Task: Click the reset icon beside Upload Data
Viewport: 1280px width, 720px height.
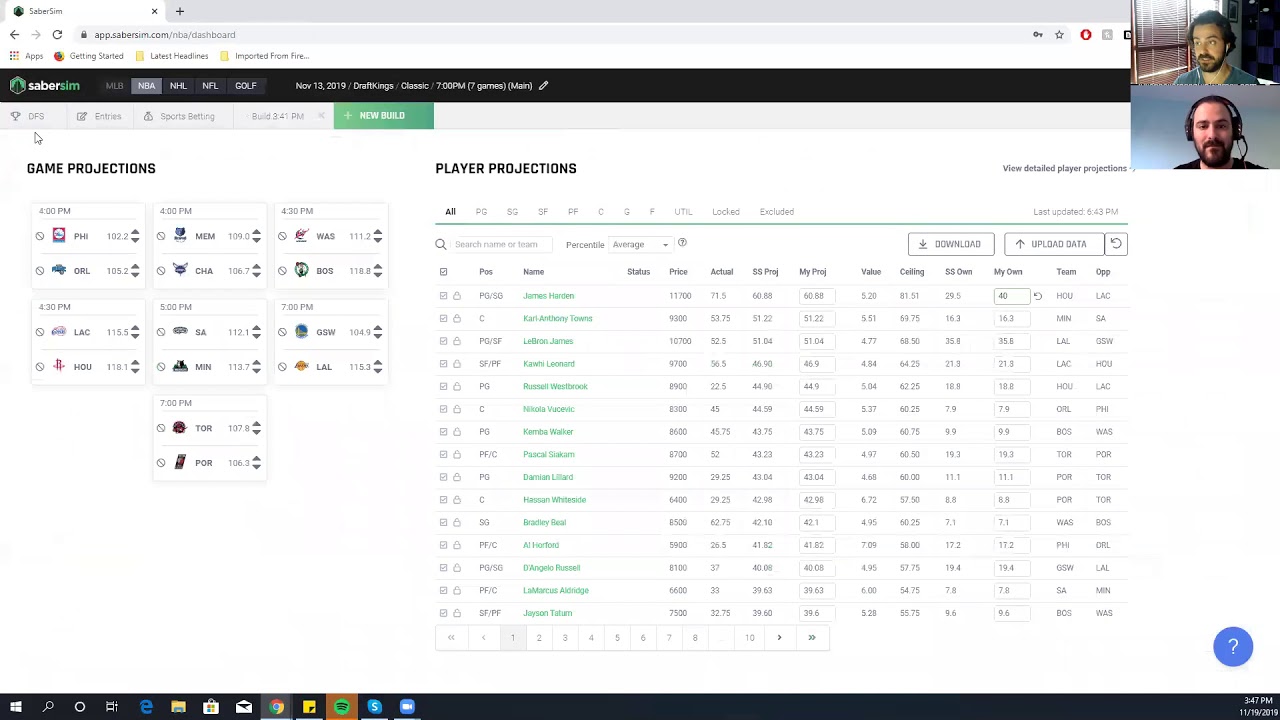Action: (x=1116, y=244)
